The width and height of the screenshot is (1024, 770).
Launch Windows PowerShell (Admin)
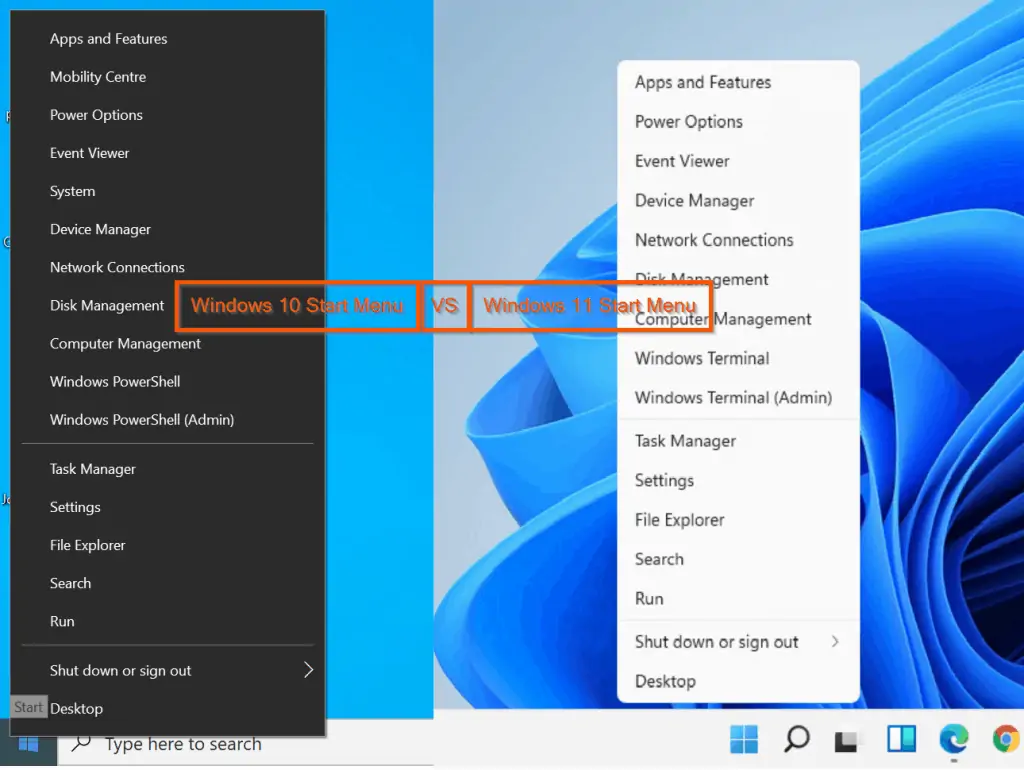click(x=168, y=419)
